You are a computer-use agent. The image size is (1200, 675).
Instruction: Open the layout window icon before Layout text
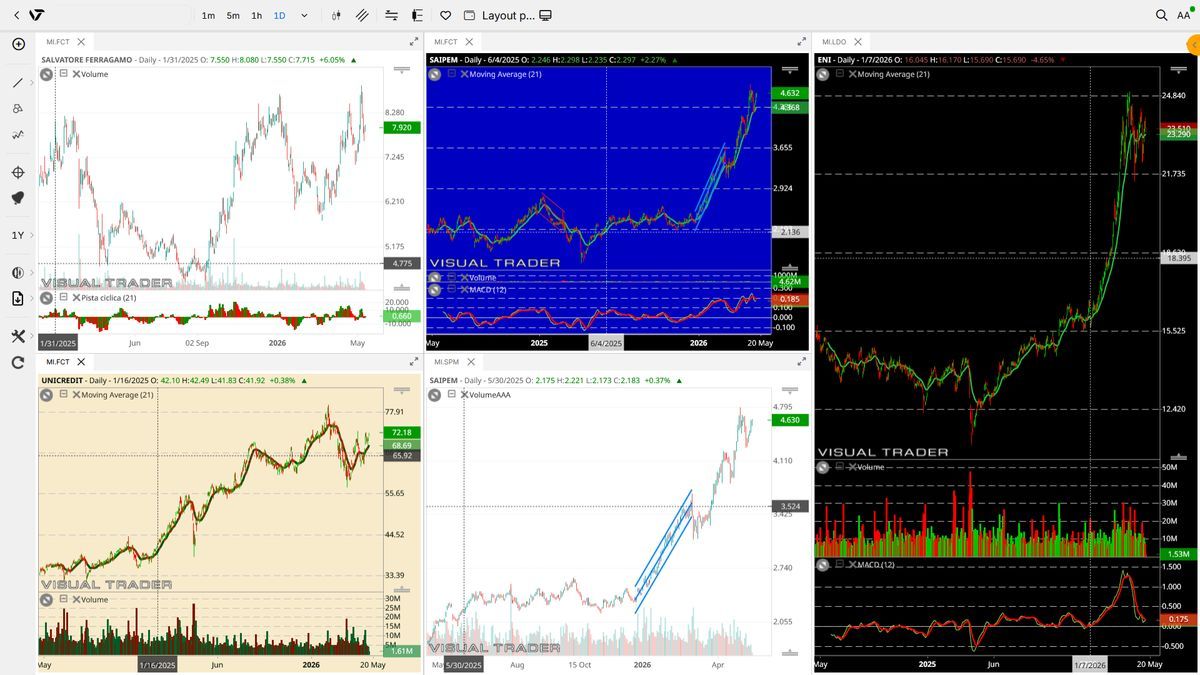pyautogui.click(x=469, y=15)
